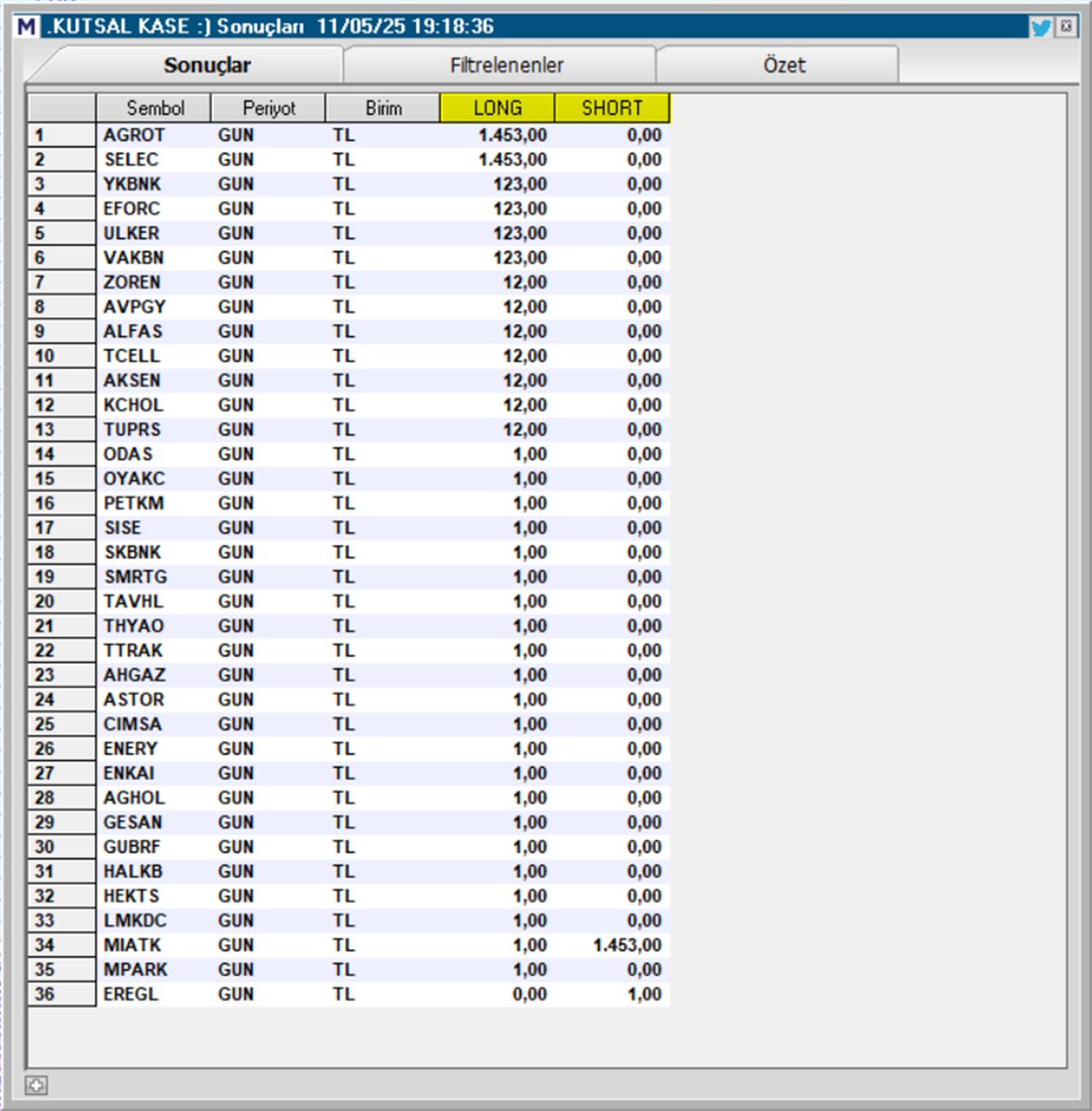Screen dimensions: 1092x1111
Task: Select the OYAKC symbol cell
Action: (154, 479)
